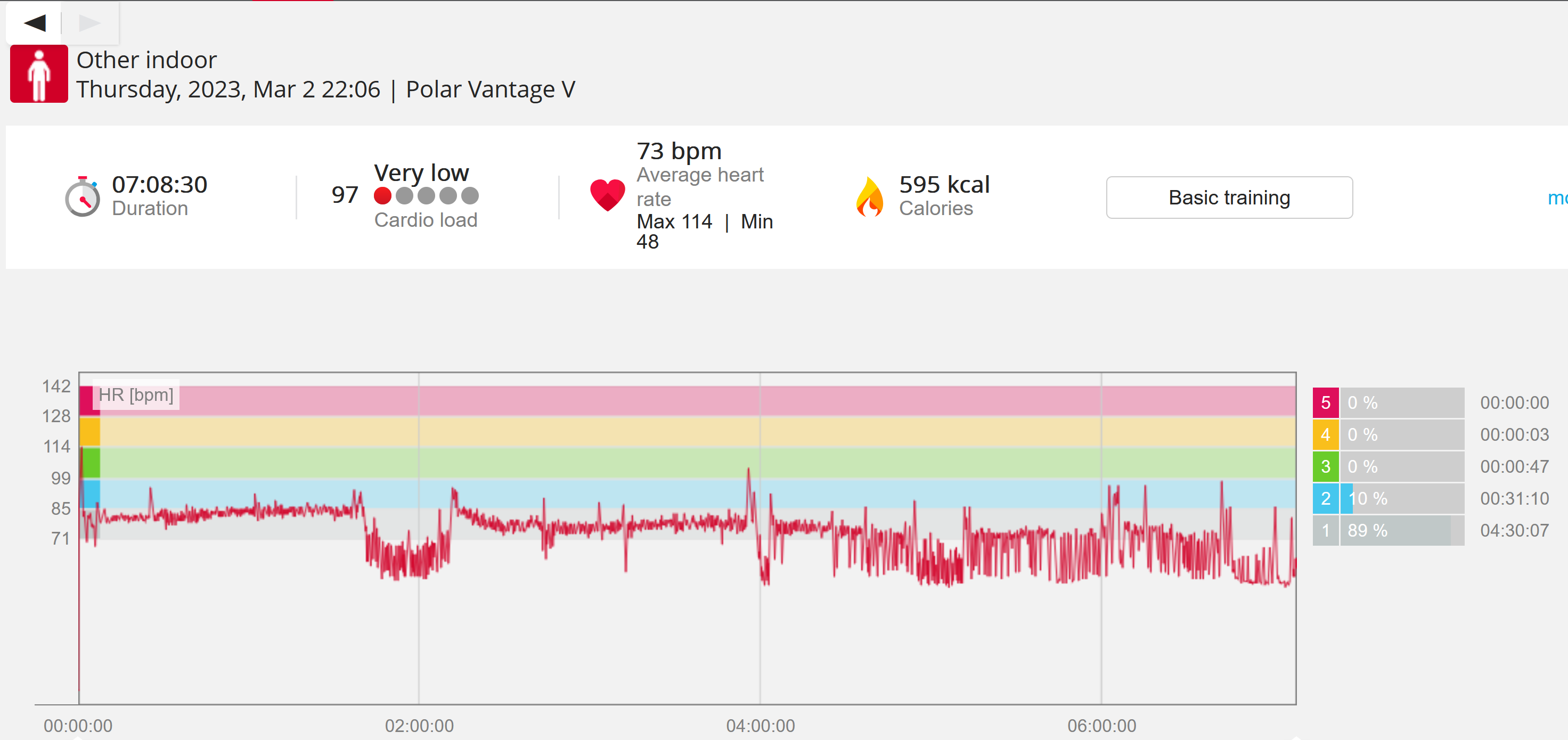The image size is (1568, 740).
Task: Select heart rate zone 3 green swatch
Action: point(1326,467)
